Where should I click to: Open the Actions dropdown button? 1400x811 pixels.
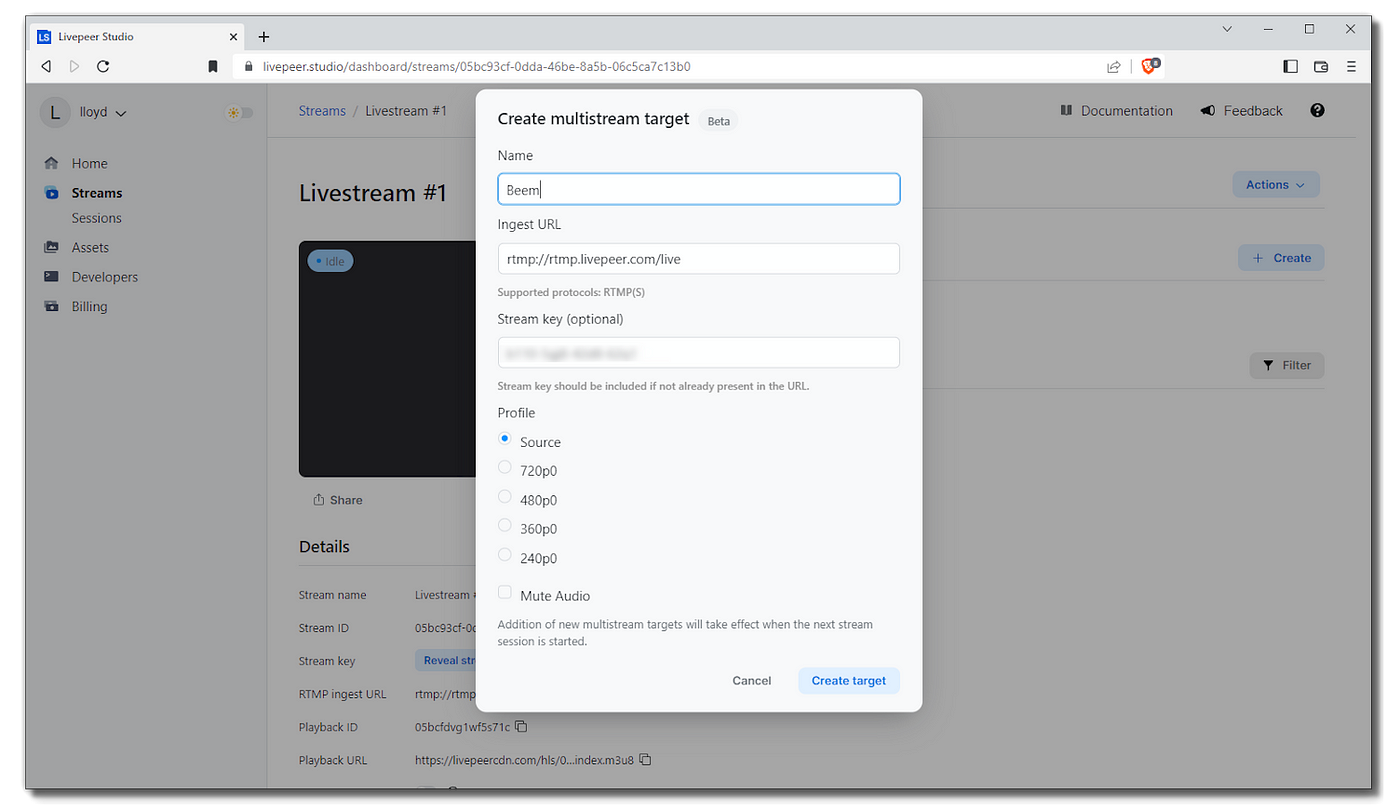click(x=1276, y=185)
